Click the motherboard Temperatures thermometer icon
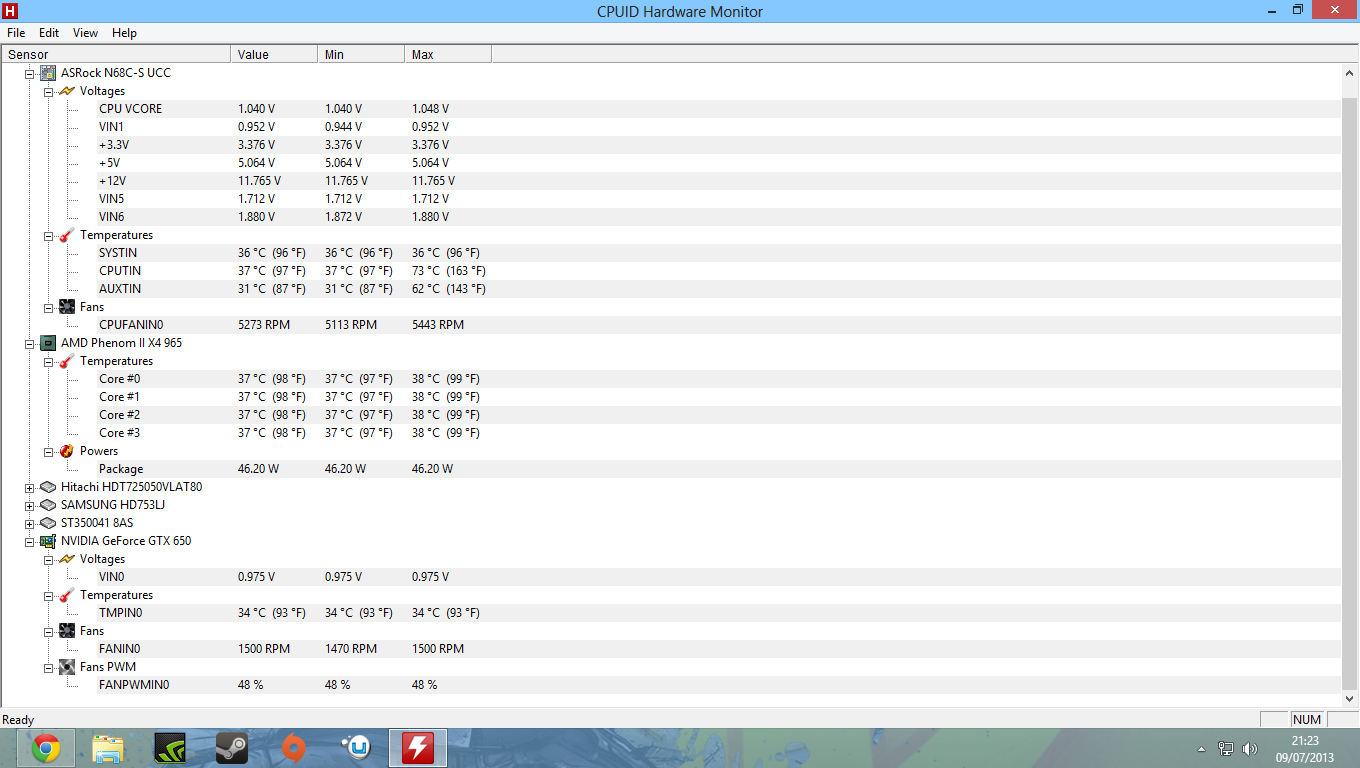1360x768 pixels. 67,235
